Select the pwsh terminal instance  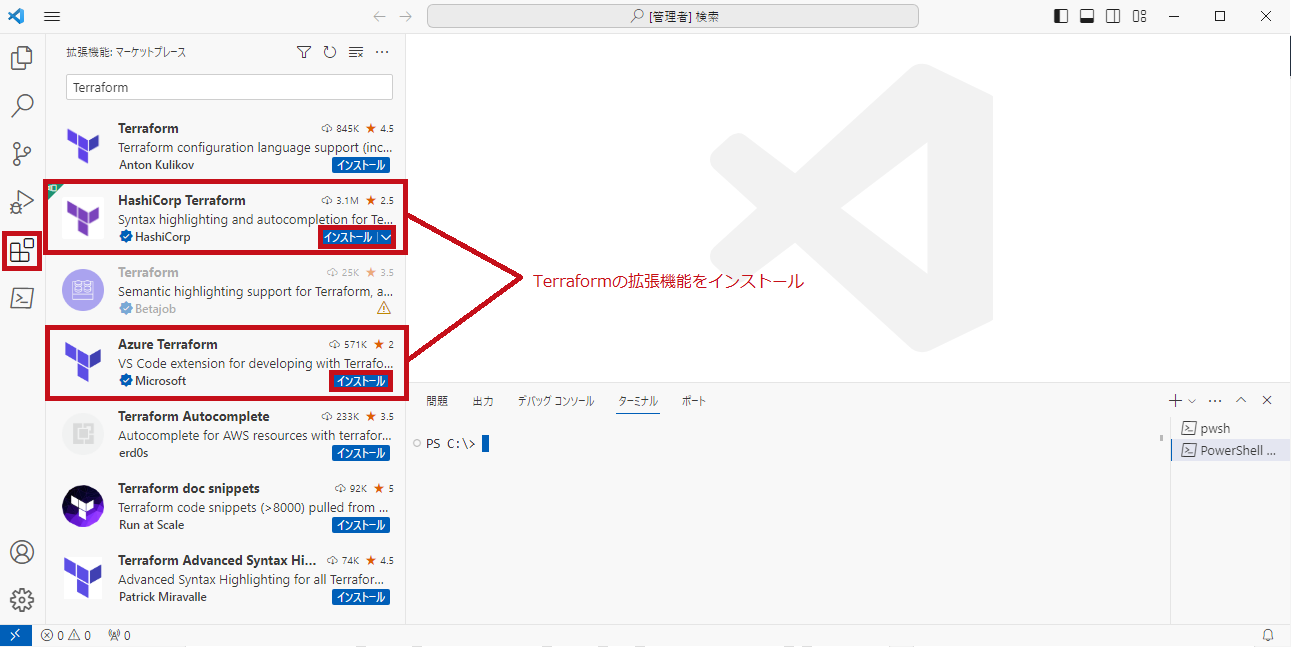pos(1230,428)
